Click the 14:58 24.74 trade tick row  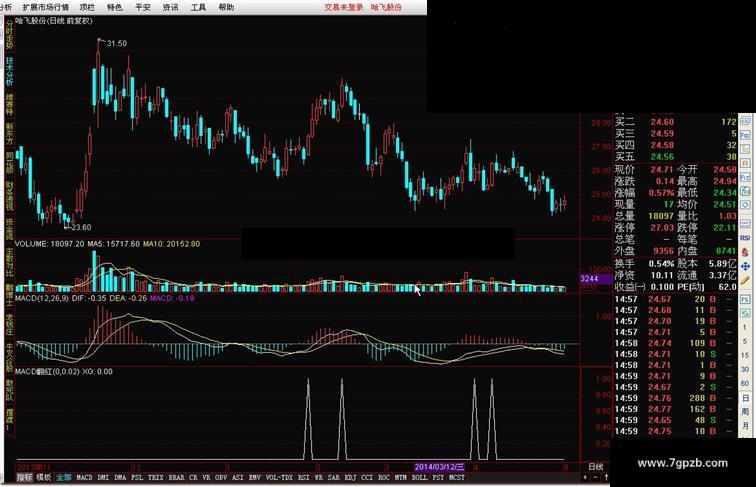(x=674, y=343)
